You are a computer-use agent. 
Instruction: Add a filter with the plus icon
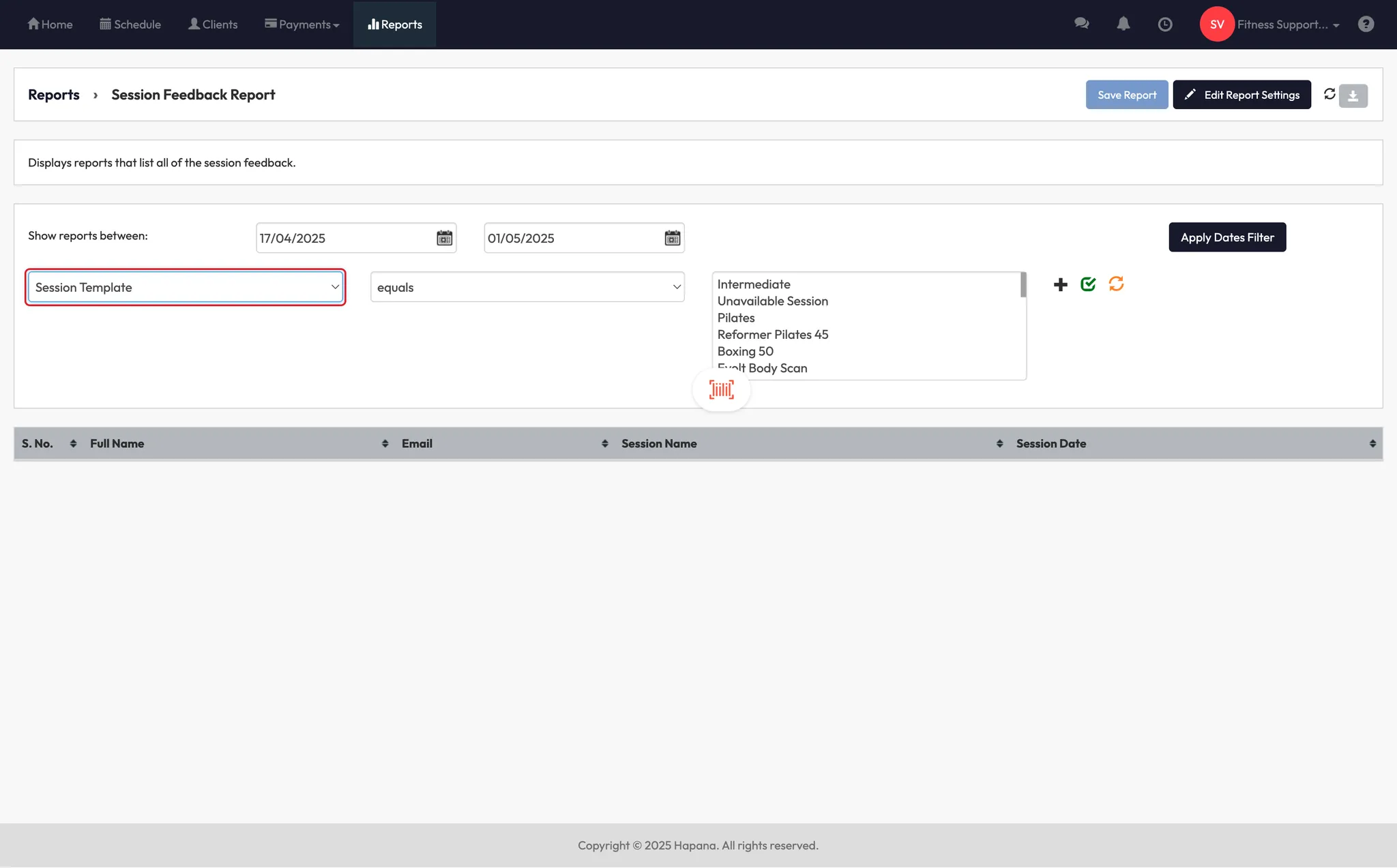click(1060, 284)
